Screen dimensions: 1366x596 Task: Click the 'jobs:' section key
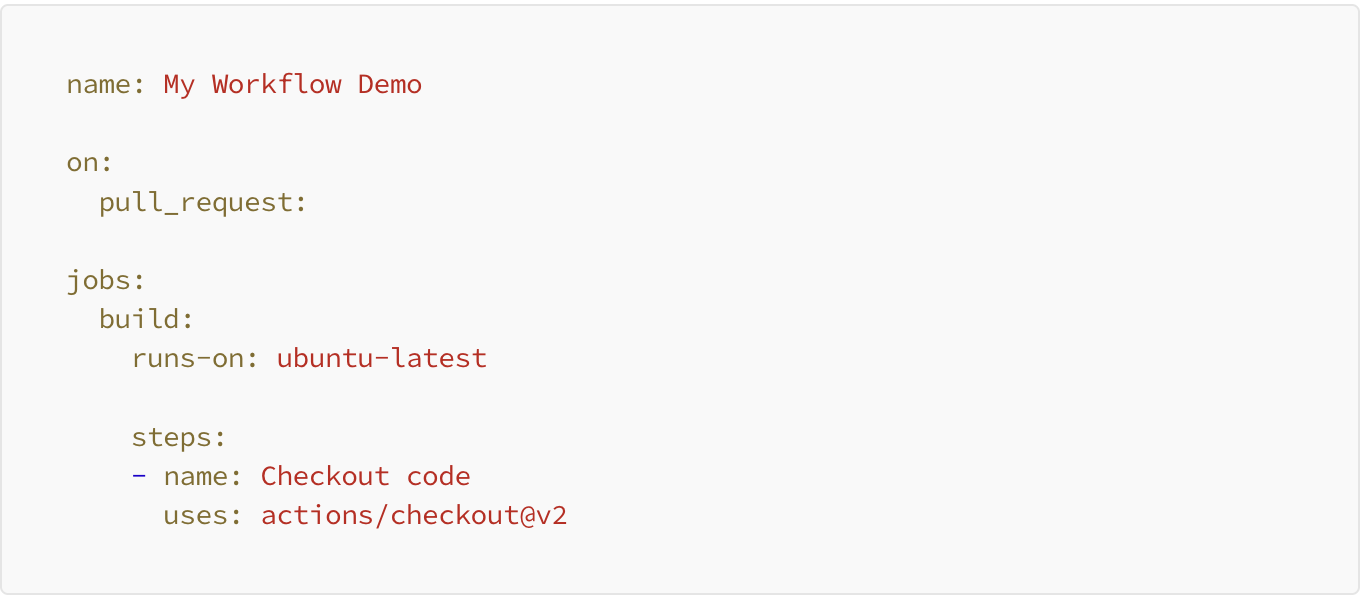pos(107,281)
